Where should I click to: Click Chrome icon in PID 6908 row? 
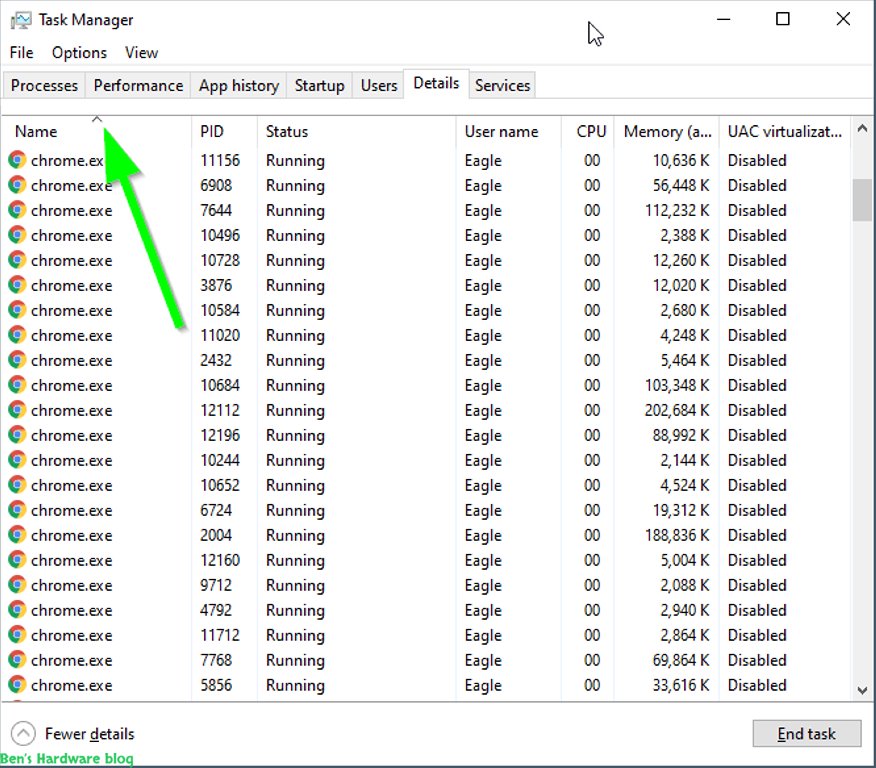pos(17,185)
